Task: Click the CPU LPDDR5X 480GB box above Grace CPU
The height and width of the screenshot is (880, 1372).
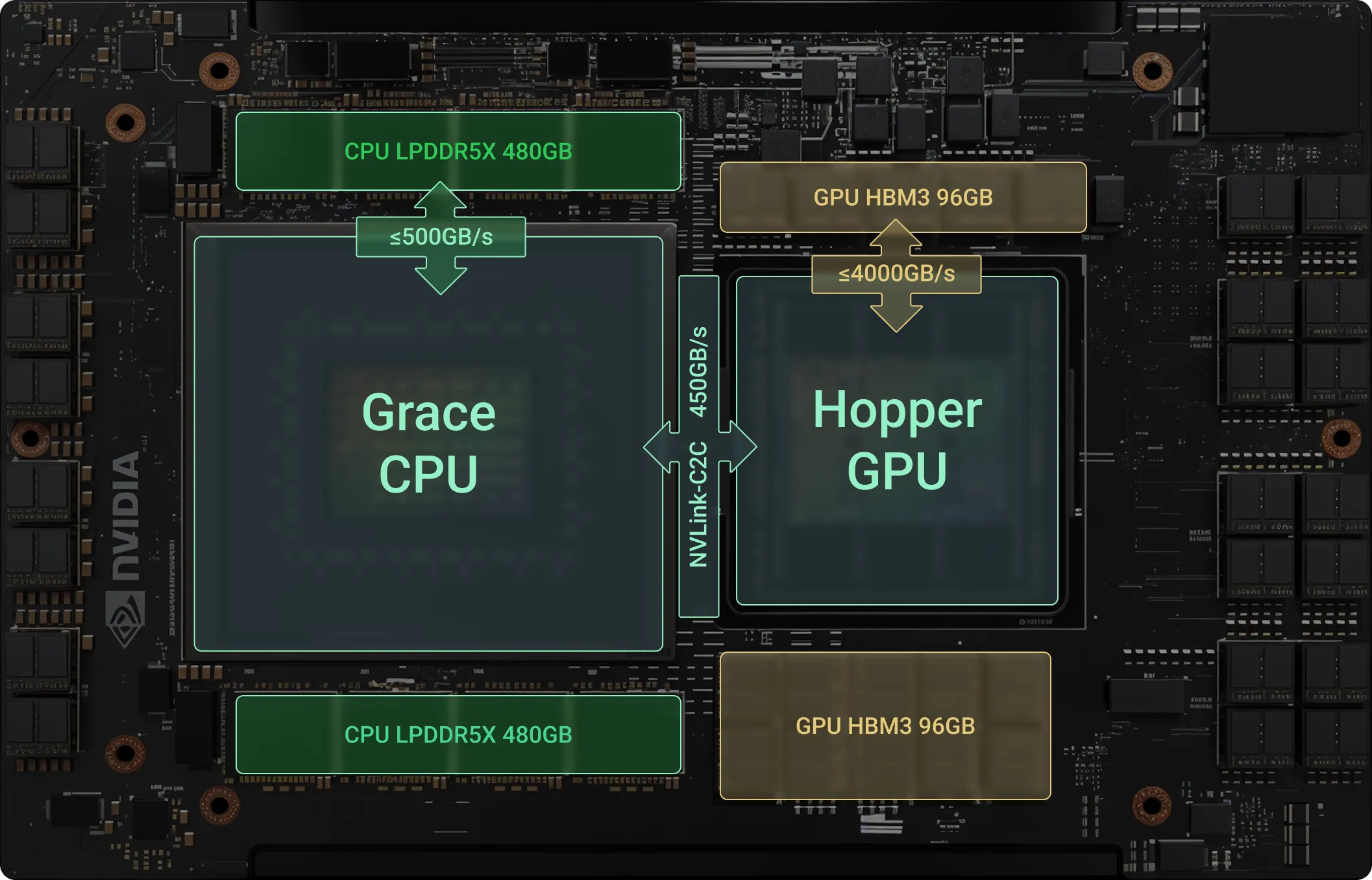Action: 458,151
